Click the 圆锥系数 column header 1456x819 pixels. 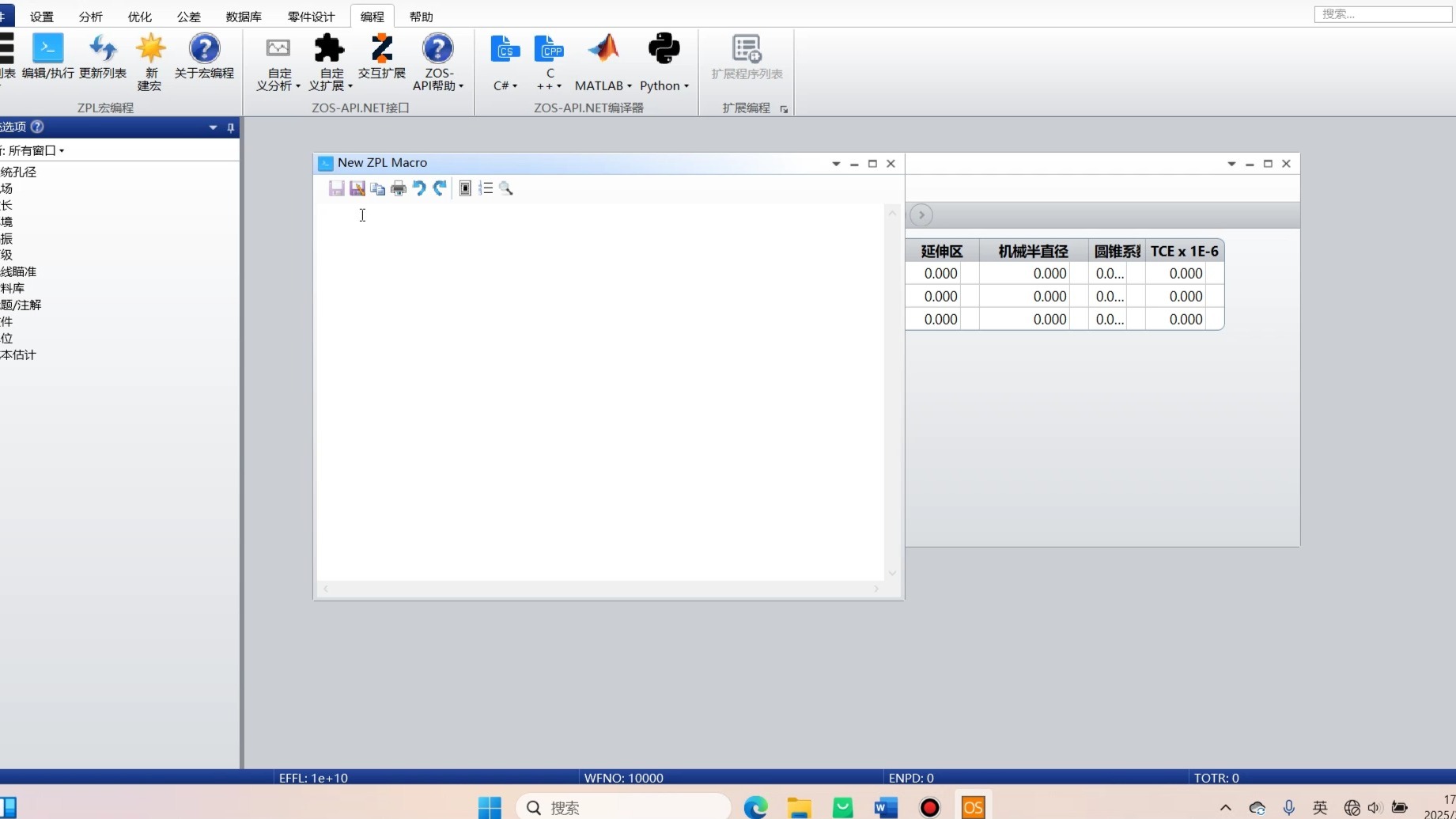tap(1117, 251)
